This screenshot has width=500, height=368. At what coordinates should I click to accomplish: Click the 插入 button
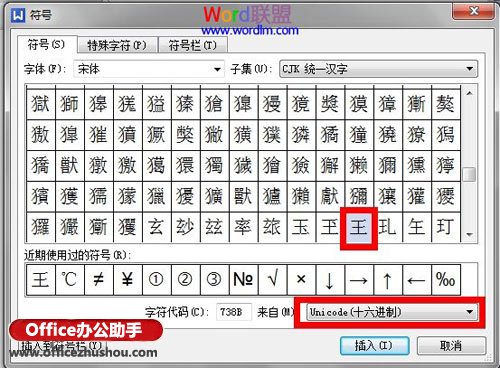pyautogui.click(x=374, y=346)
